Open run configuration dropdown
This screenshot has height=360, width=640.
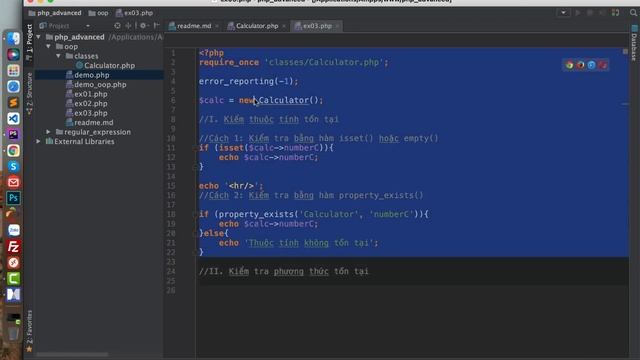563,13
